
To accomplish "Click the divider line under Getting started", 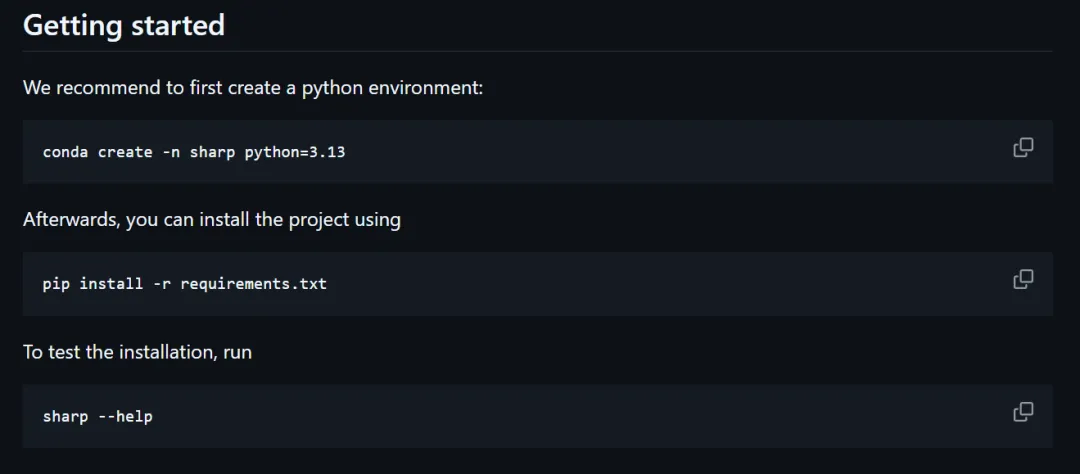I will (537, 50).
